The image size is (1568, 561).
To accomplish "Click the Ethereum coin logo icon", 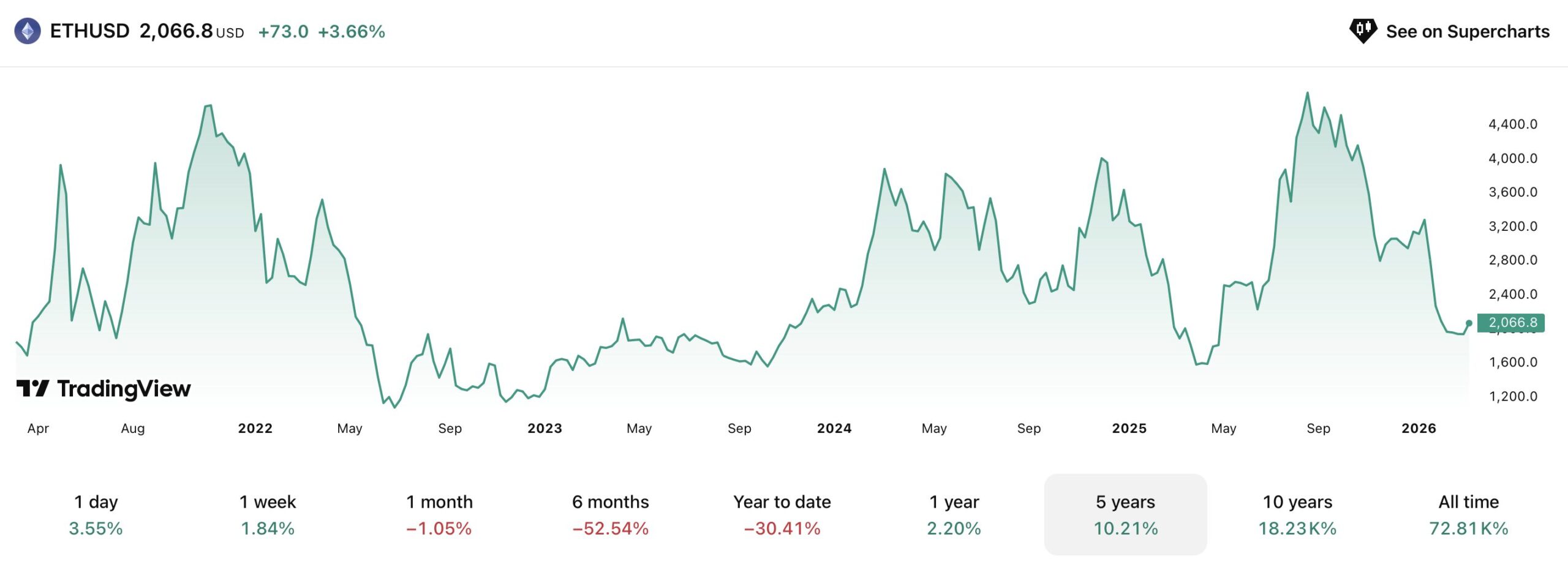I will (x=28, y=31).
